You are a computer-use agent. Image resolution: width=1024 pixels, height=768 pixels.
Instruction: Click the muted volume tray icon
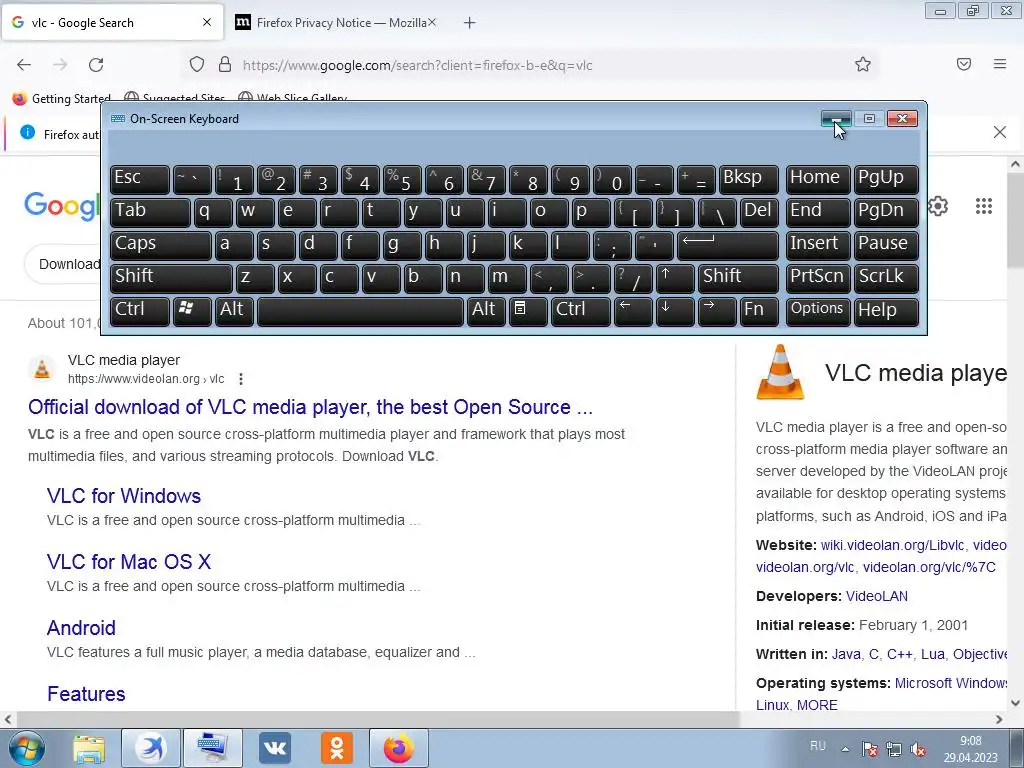click(x=919, y=750)
